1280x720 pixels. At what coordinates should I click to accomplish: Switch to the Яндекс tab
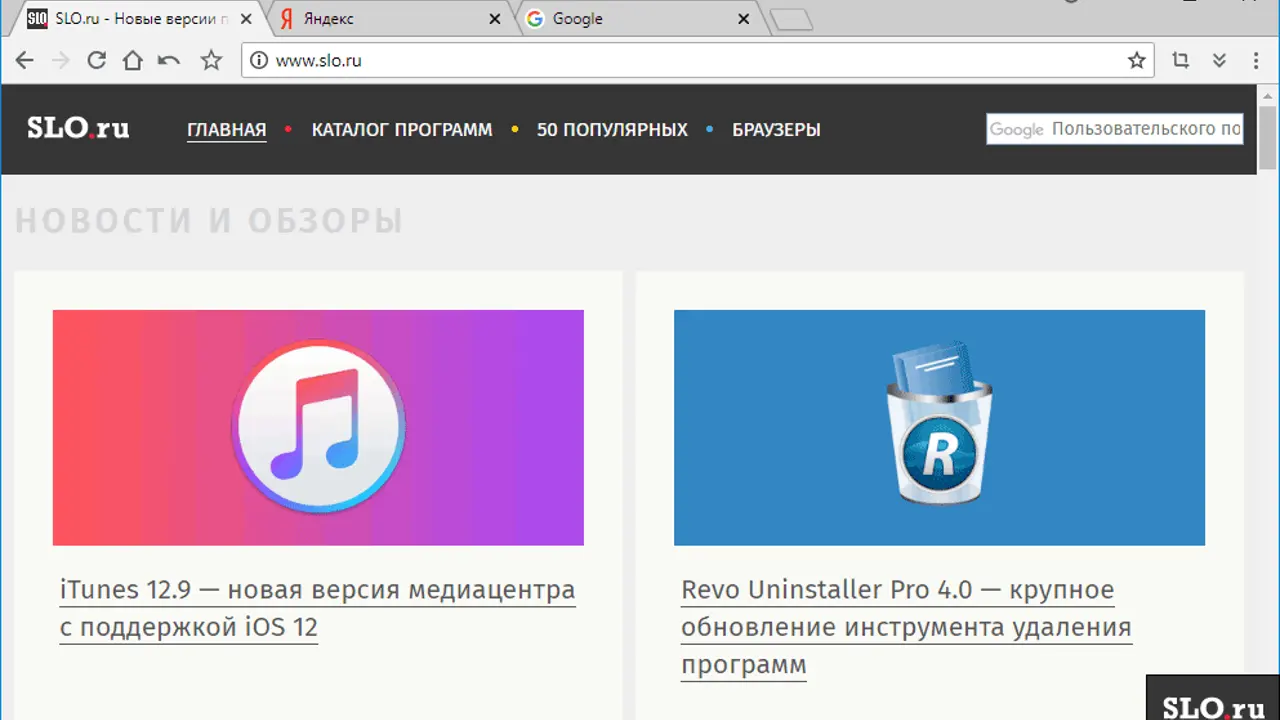pos(380,19)
